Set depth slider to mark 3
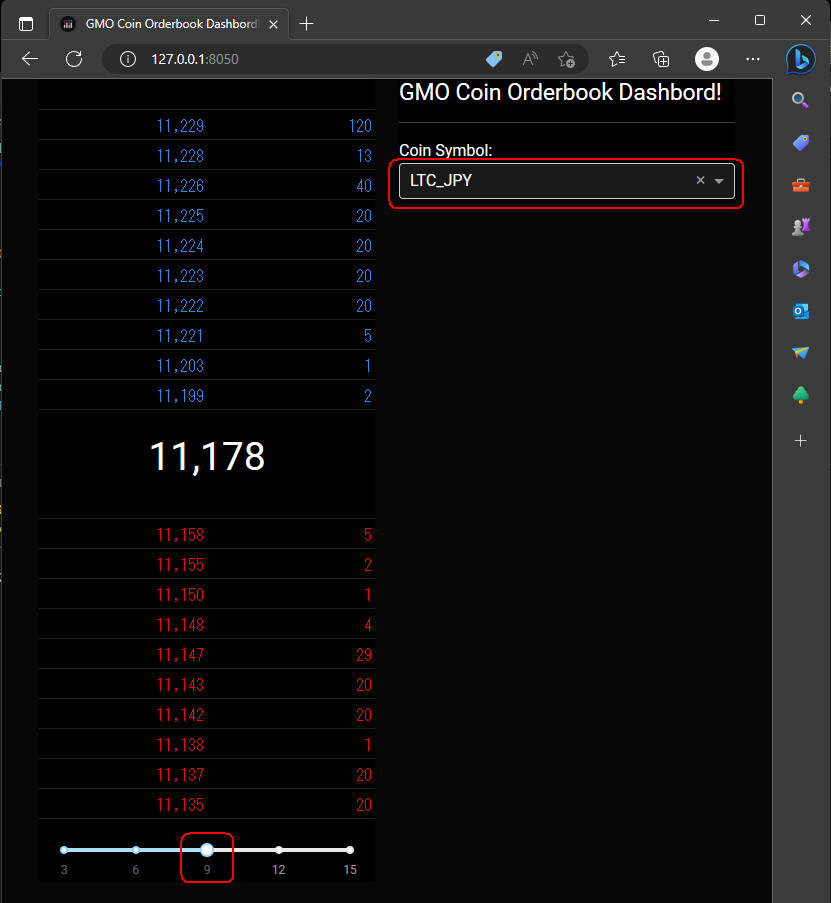Image resolution: width=831 pixels, height=903 pixels. 64,850
